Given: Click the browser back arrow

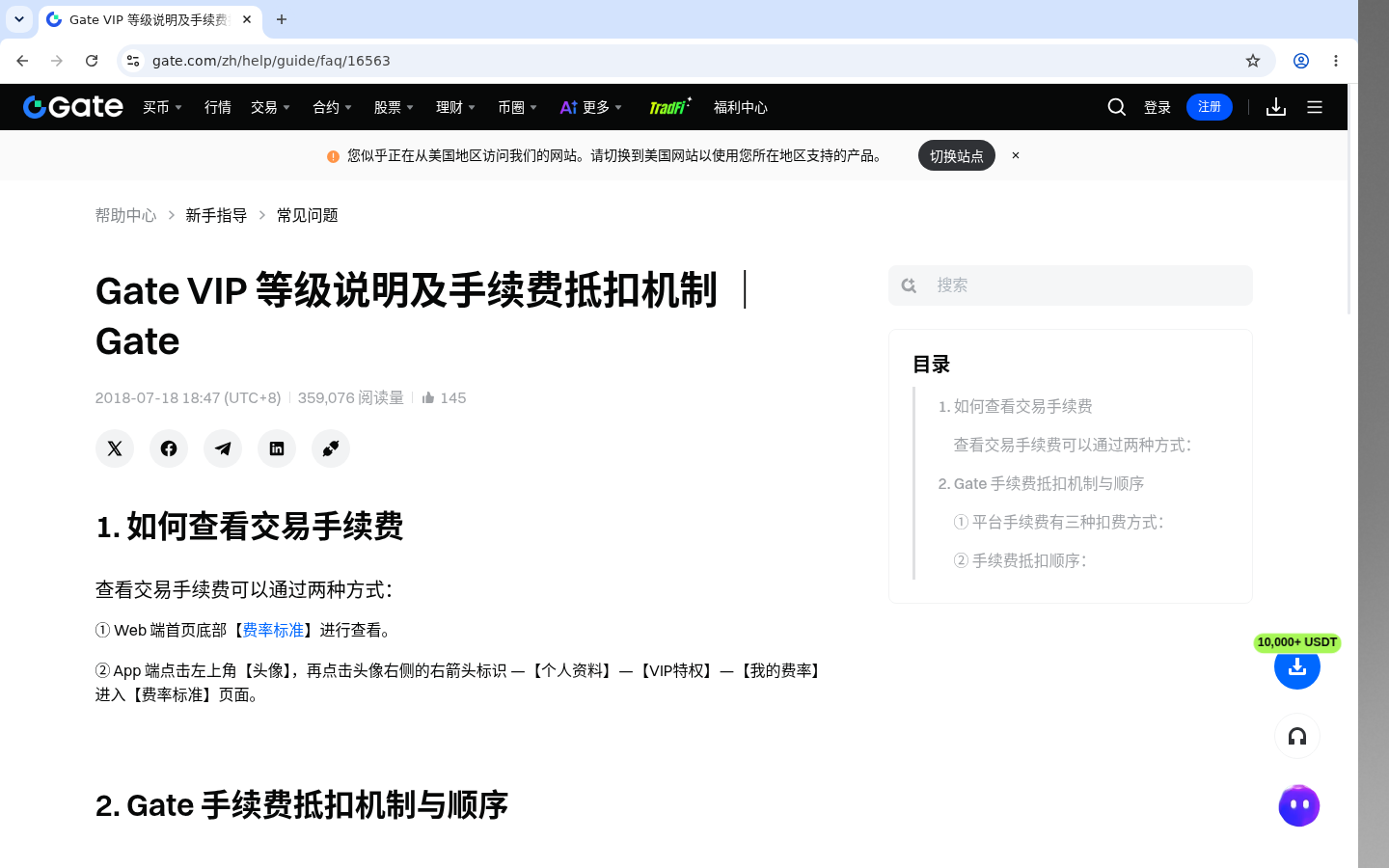Looking at the screenshot, I should pos(22,61).
